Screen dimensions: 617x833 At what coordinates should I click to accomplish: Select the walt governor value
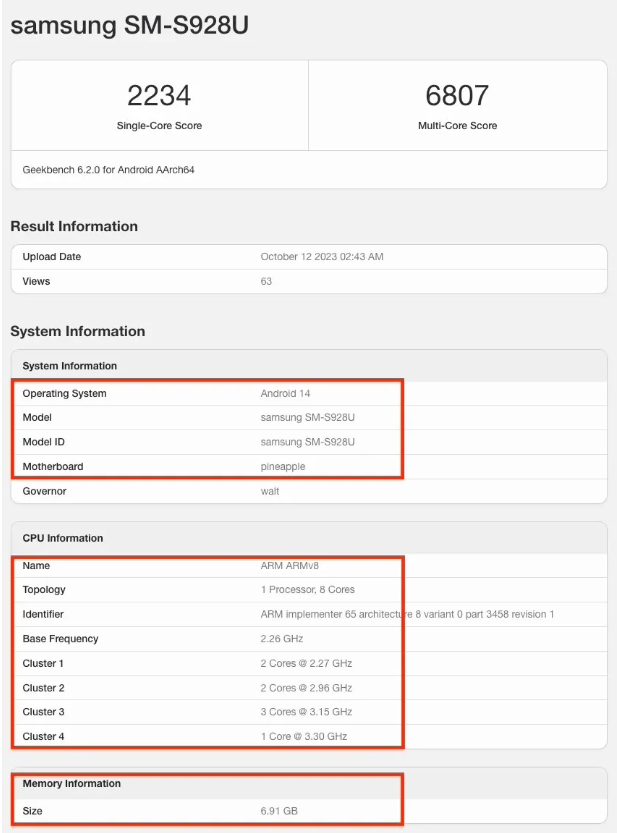[270, 491]
